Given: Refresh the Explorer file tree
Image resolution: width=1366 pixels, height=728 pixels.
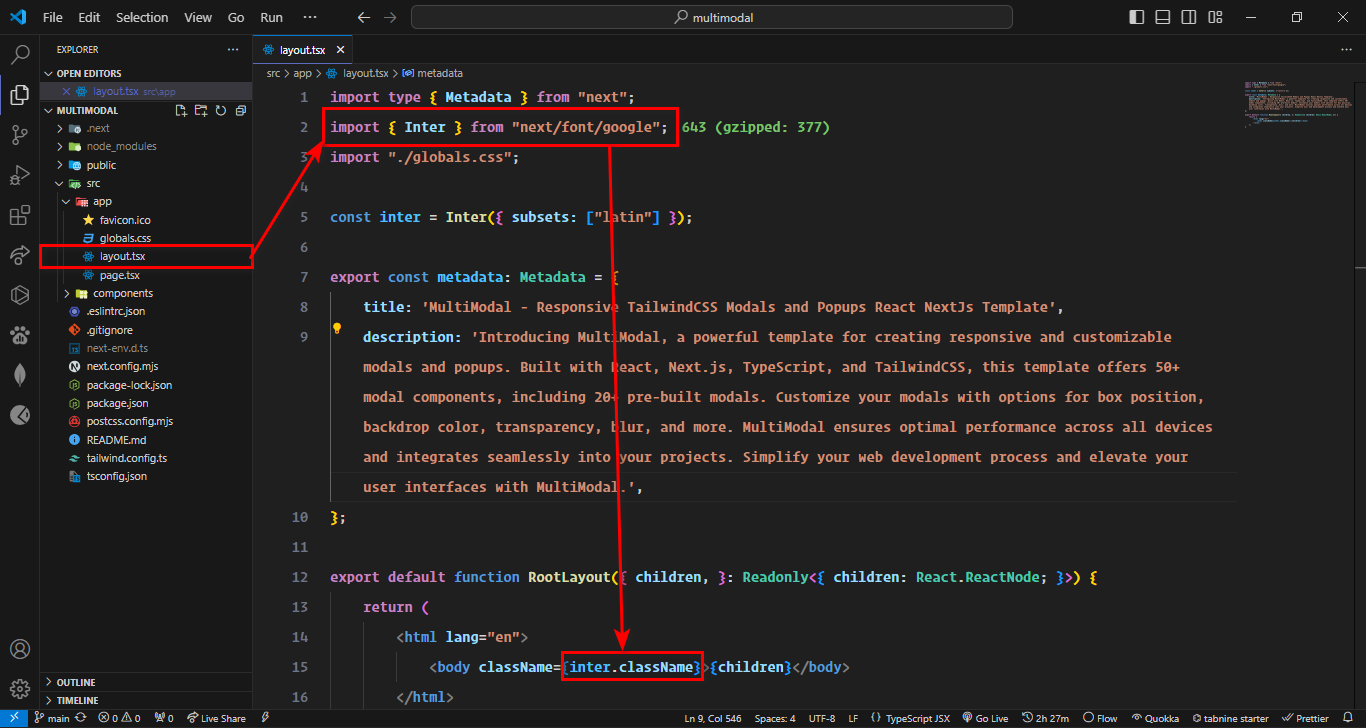Looking at the screenshot, I should click(221, 110).
